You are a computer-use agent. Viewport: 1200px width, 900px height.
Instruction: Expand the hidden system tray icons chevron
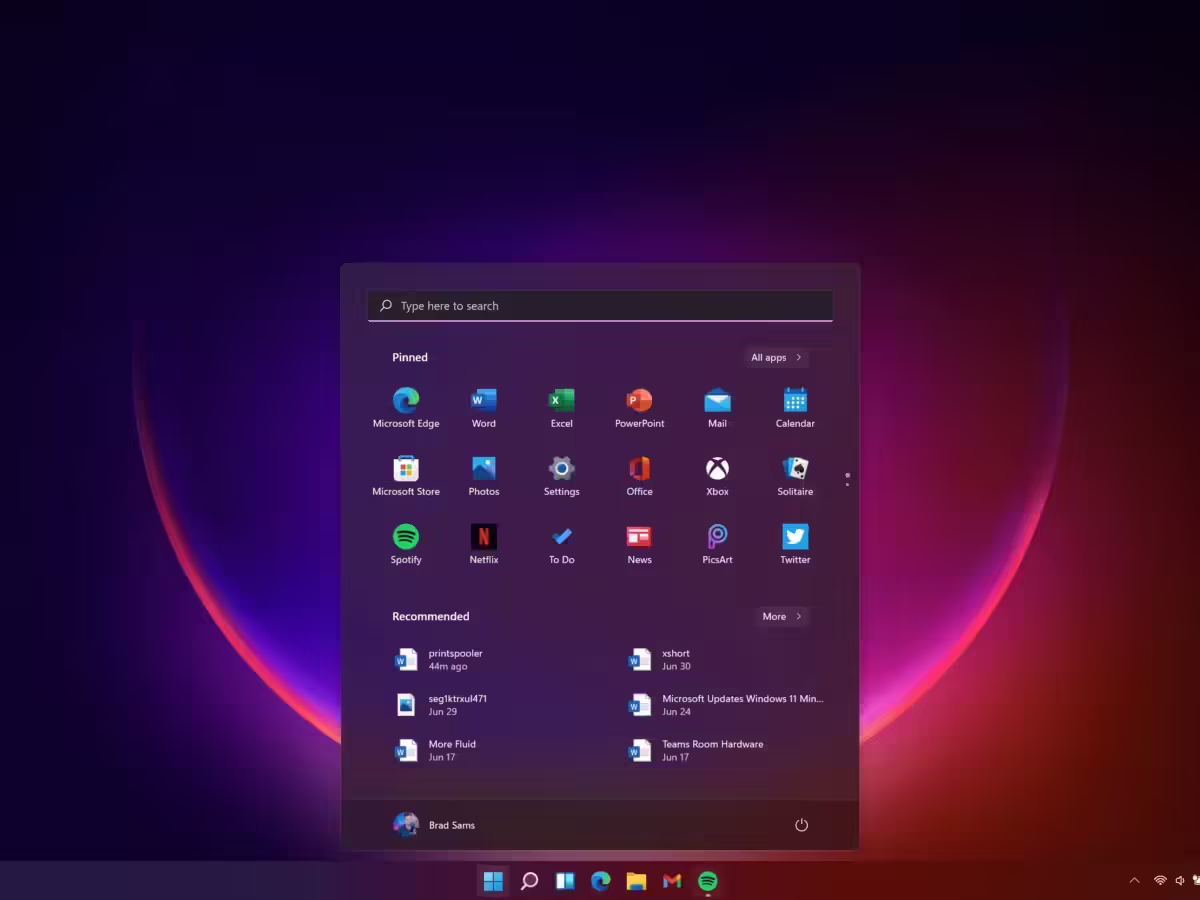pyautogui.click(x=1134, y=881)
